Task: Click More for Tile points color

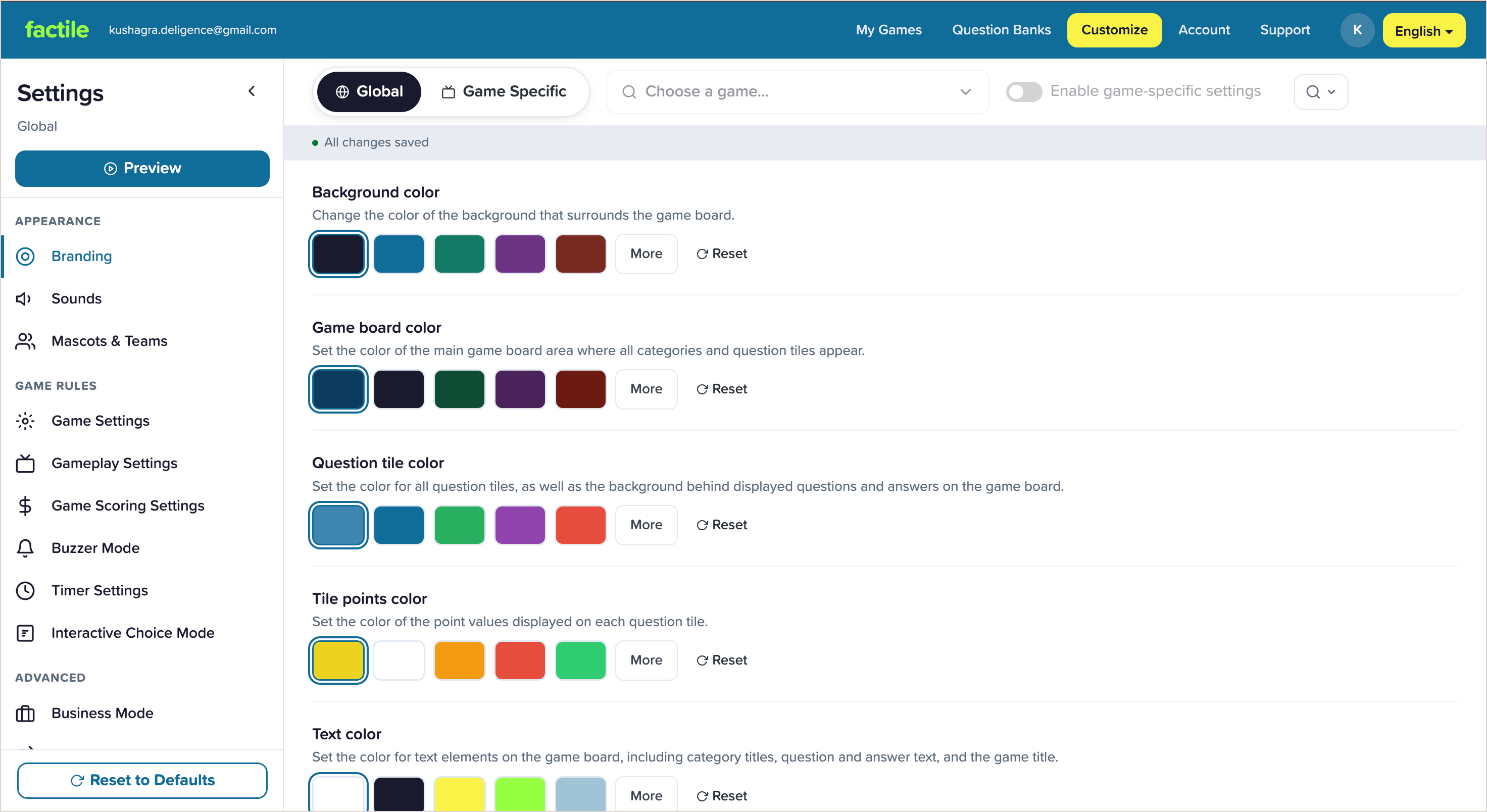Action: tap(646, 660)
